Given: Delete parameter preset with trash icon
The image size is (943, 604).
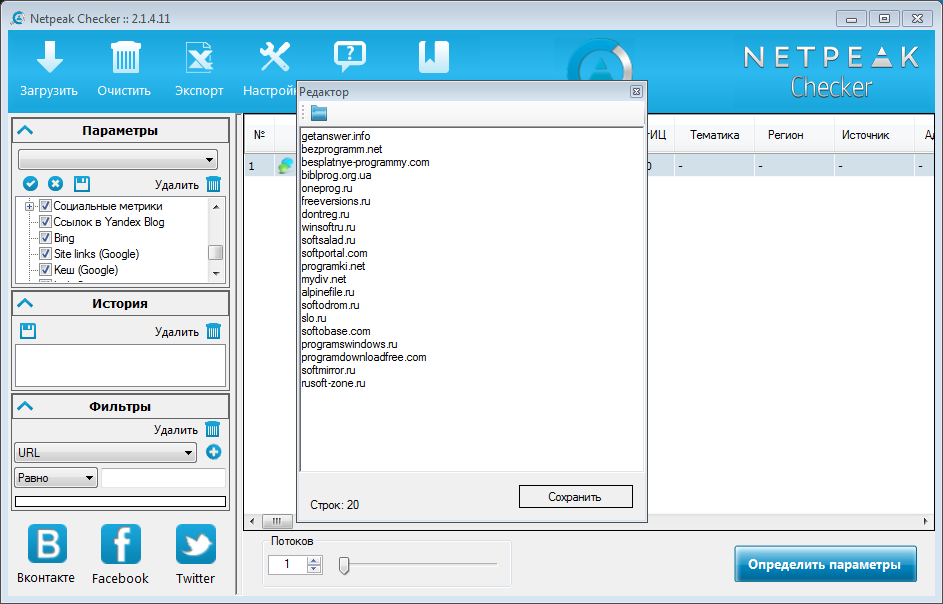Looking at the screenshot, I should click(x=213, y=184).
